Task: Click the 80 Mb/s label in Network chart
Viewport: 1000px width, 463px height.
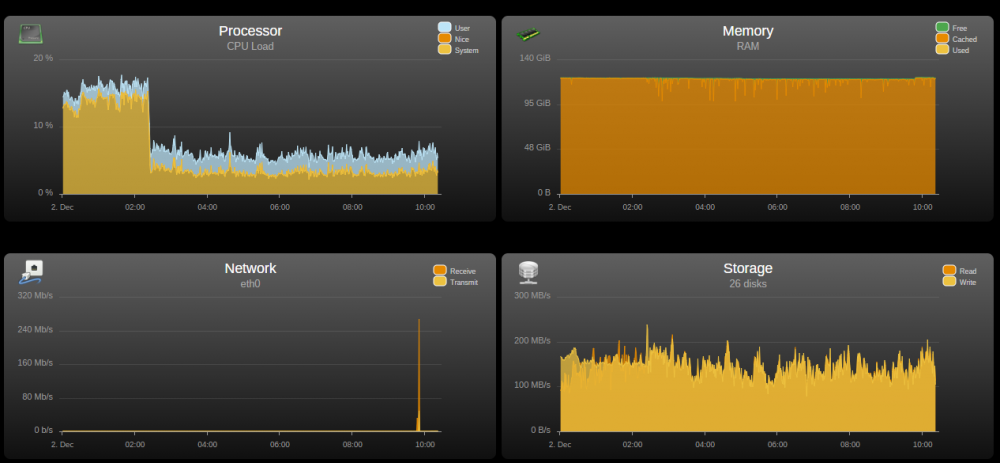Action: (x=37, y=397)
